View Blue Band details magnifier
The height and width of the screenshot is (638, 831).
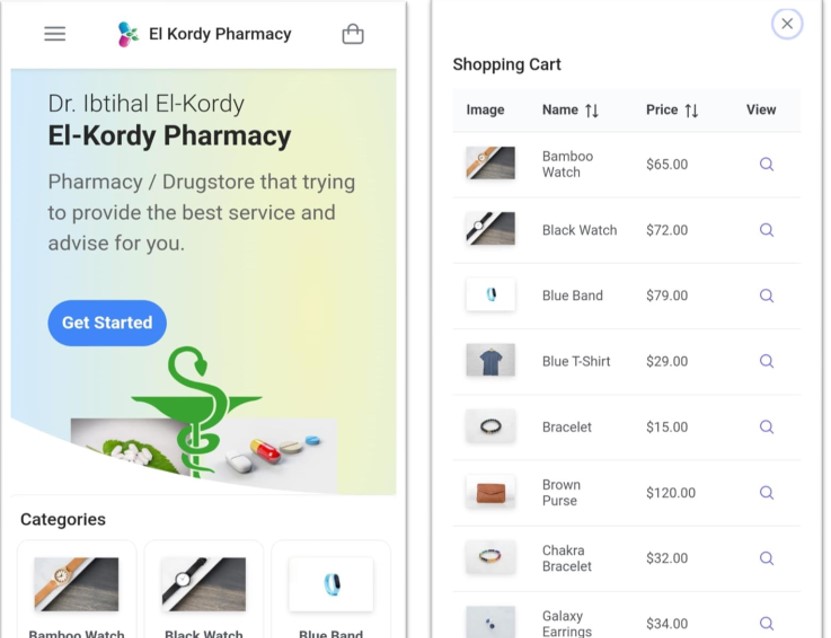coord(766,296)
